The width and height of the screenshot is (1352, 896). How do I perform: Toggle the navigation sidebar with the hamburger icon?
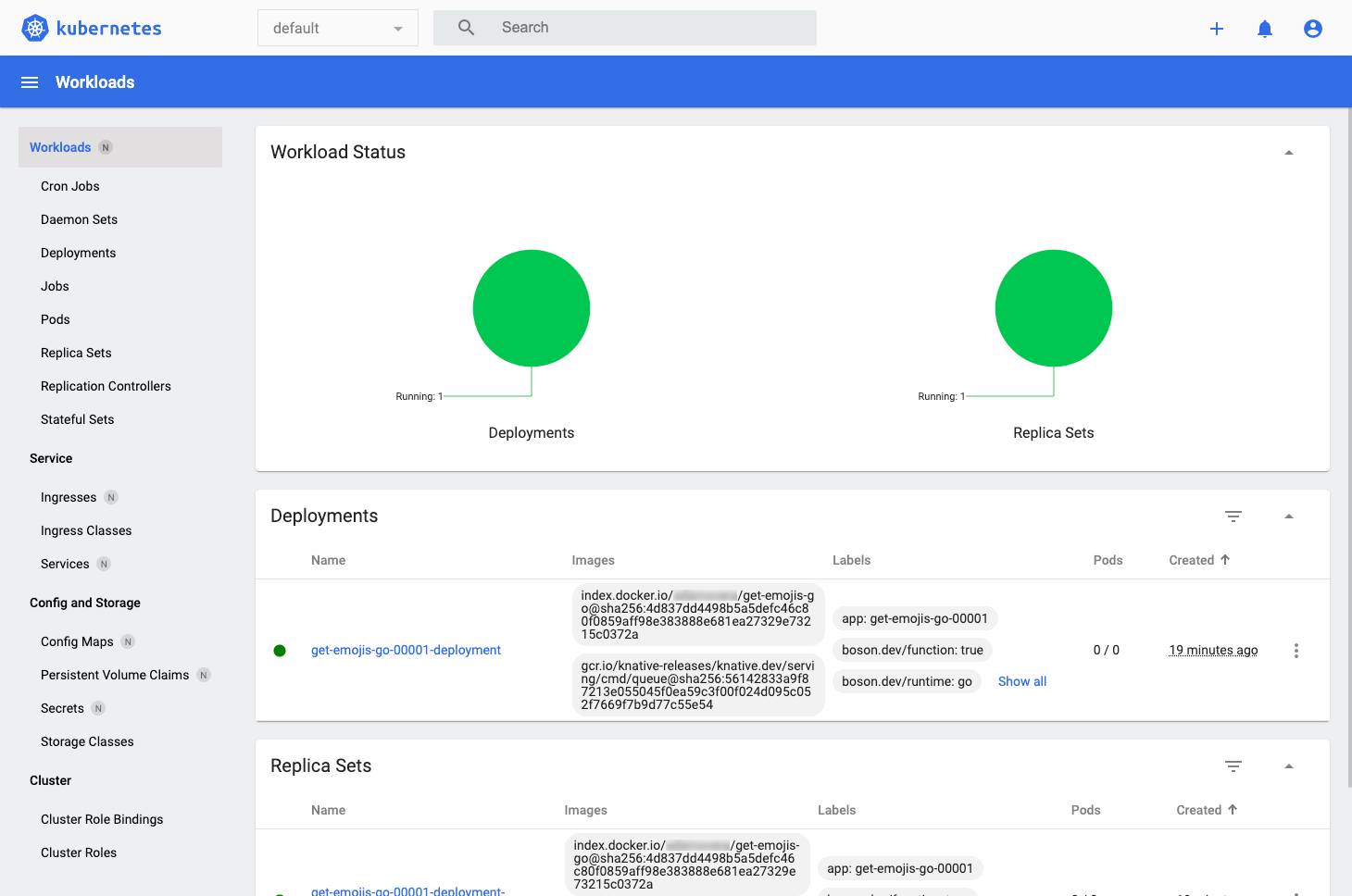coord(29,81)
